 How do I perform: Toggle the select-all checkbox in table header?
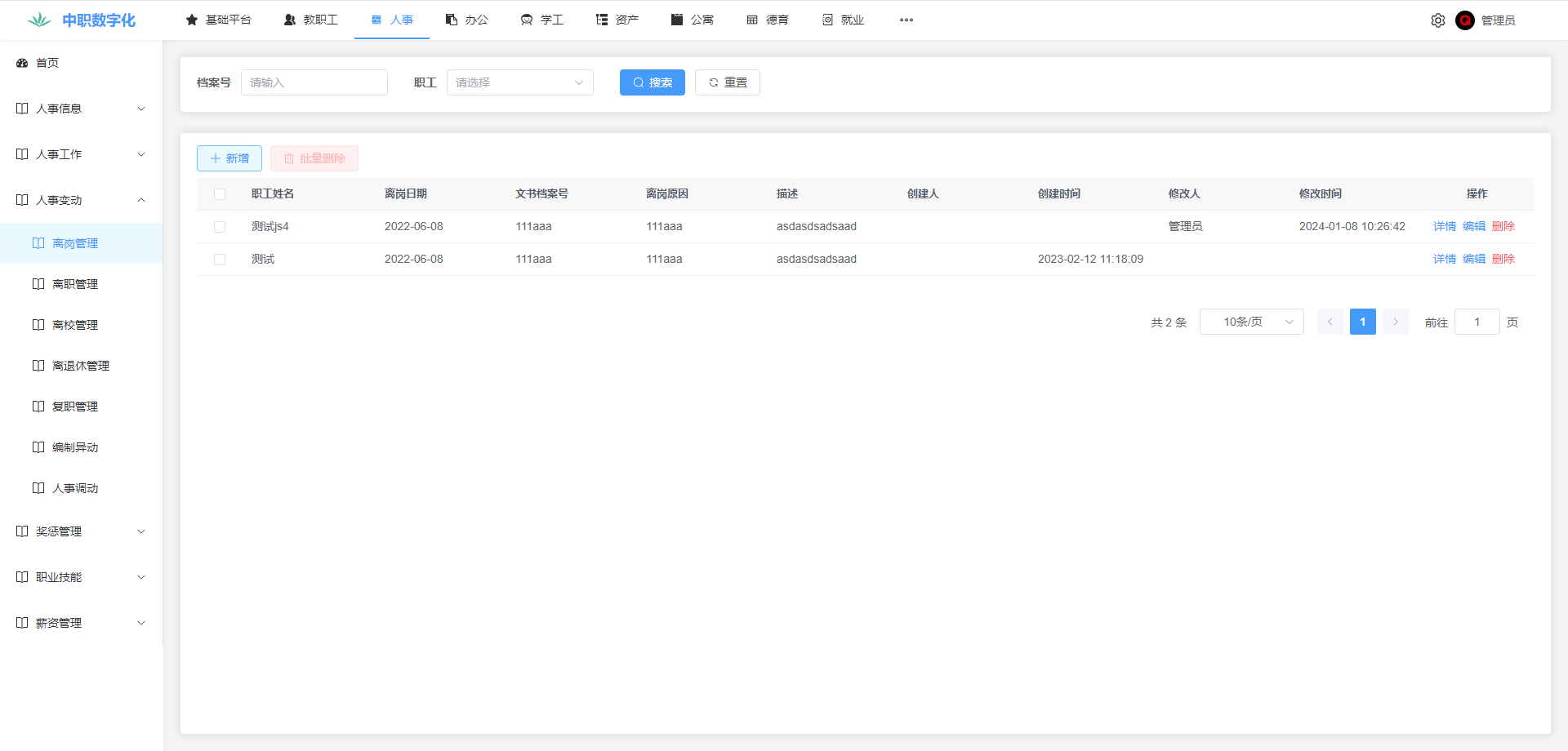point(220,194)
